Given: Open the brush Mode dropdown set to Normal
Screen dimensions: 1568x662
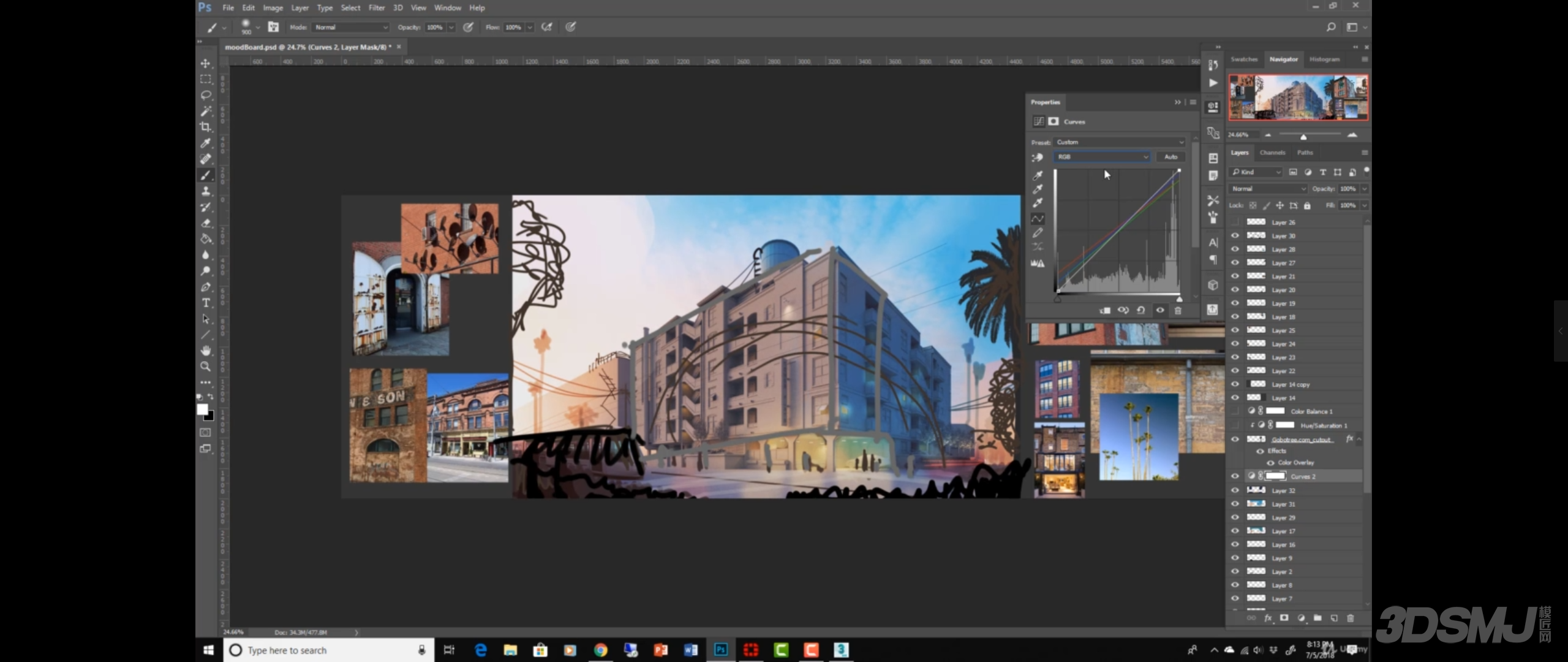Looking at the screenshot, I should coord(351,27).
